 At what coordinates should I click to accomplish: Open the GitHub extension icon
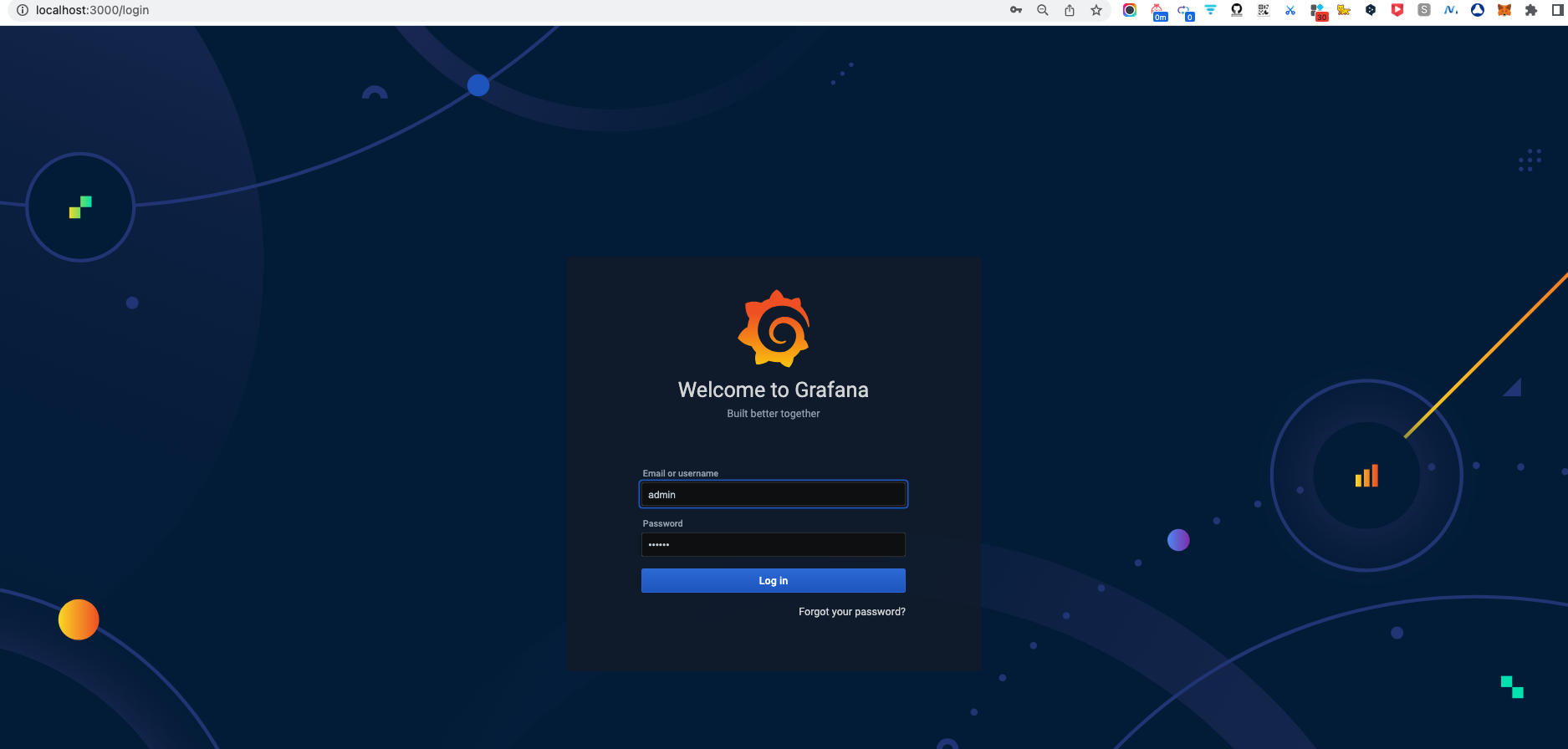1237,10
